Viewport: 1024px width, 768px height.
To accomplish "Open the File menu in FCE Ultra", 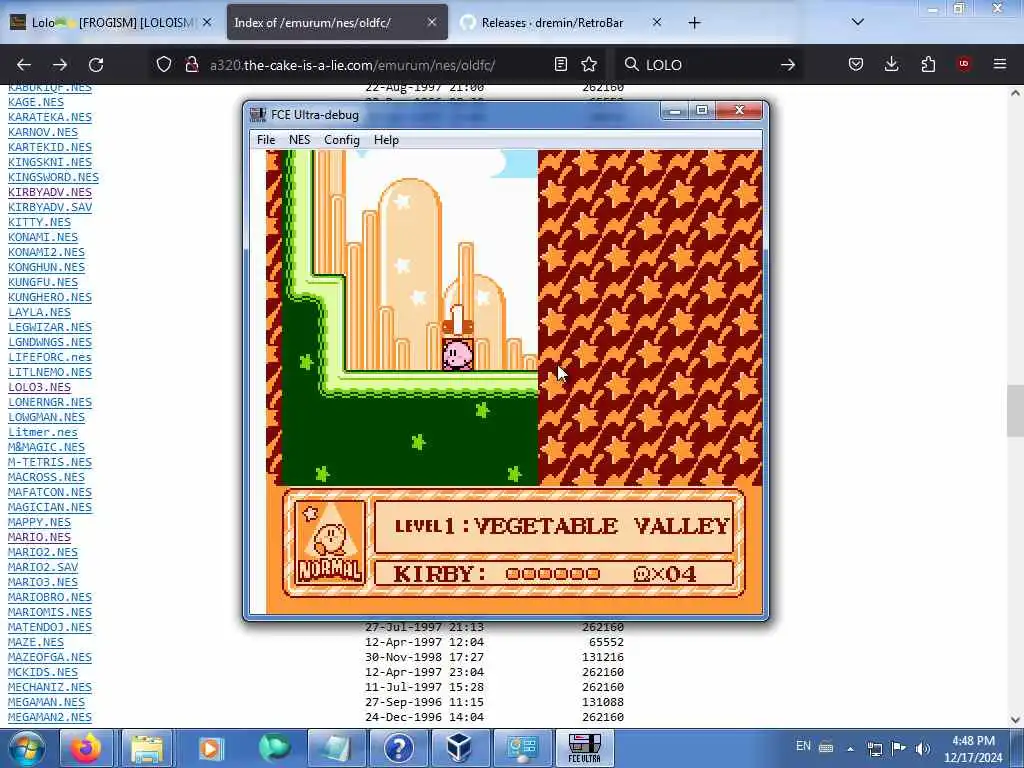I will tap(266, 140).
